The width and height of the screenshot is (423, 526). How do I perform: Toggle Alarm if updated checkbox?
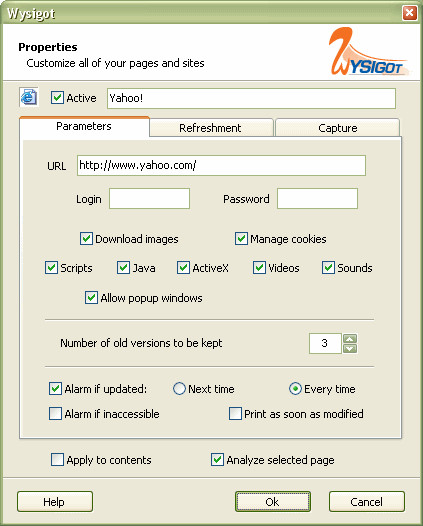pyautogui.click(x=55, y=388)
